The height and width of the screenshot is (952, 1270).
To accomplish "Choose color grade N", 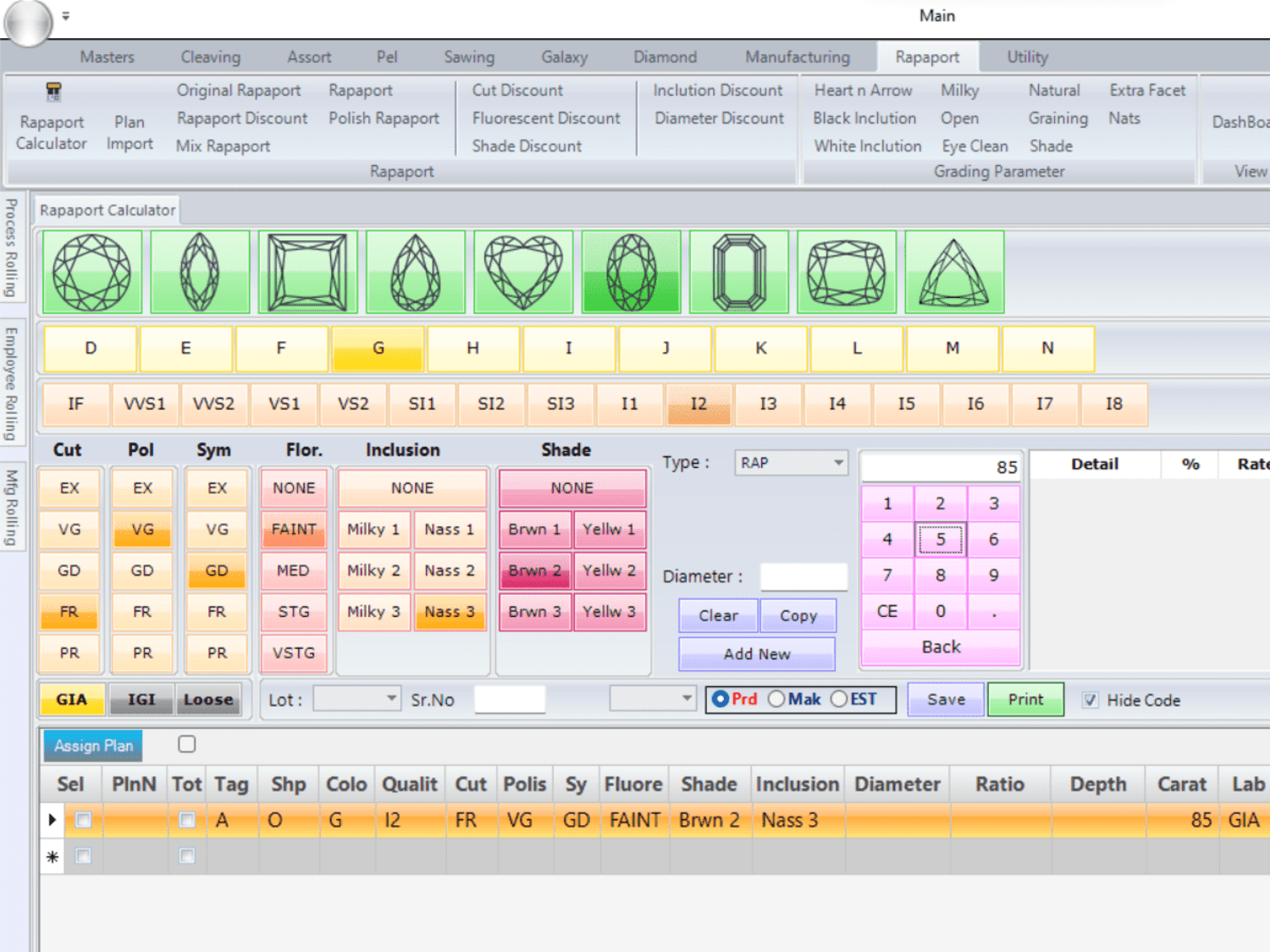I will pos(1048,349).
